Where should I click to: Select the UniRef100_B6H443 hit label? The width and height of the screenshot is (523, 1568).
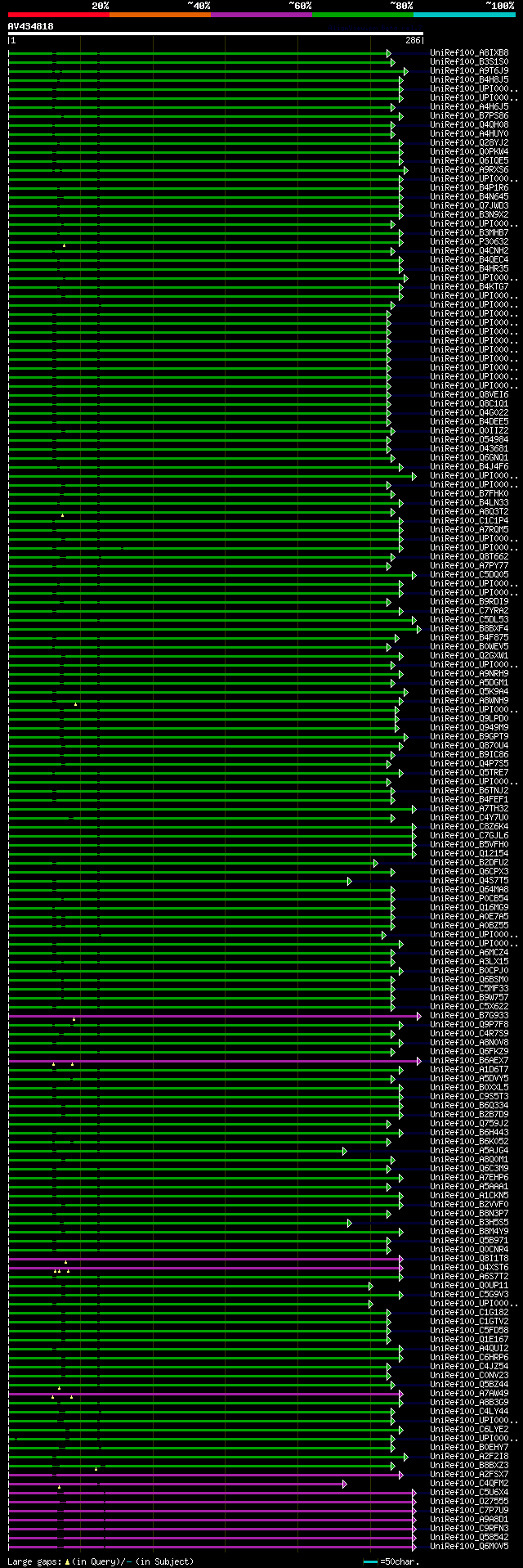[469, 1133]
